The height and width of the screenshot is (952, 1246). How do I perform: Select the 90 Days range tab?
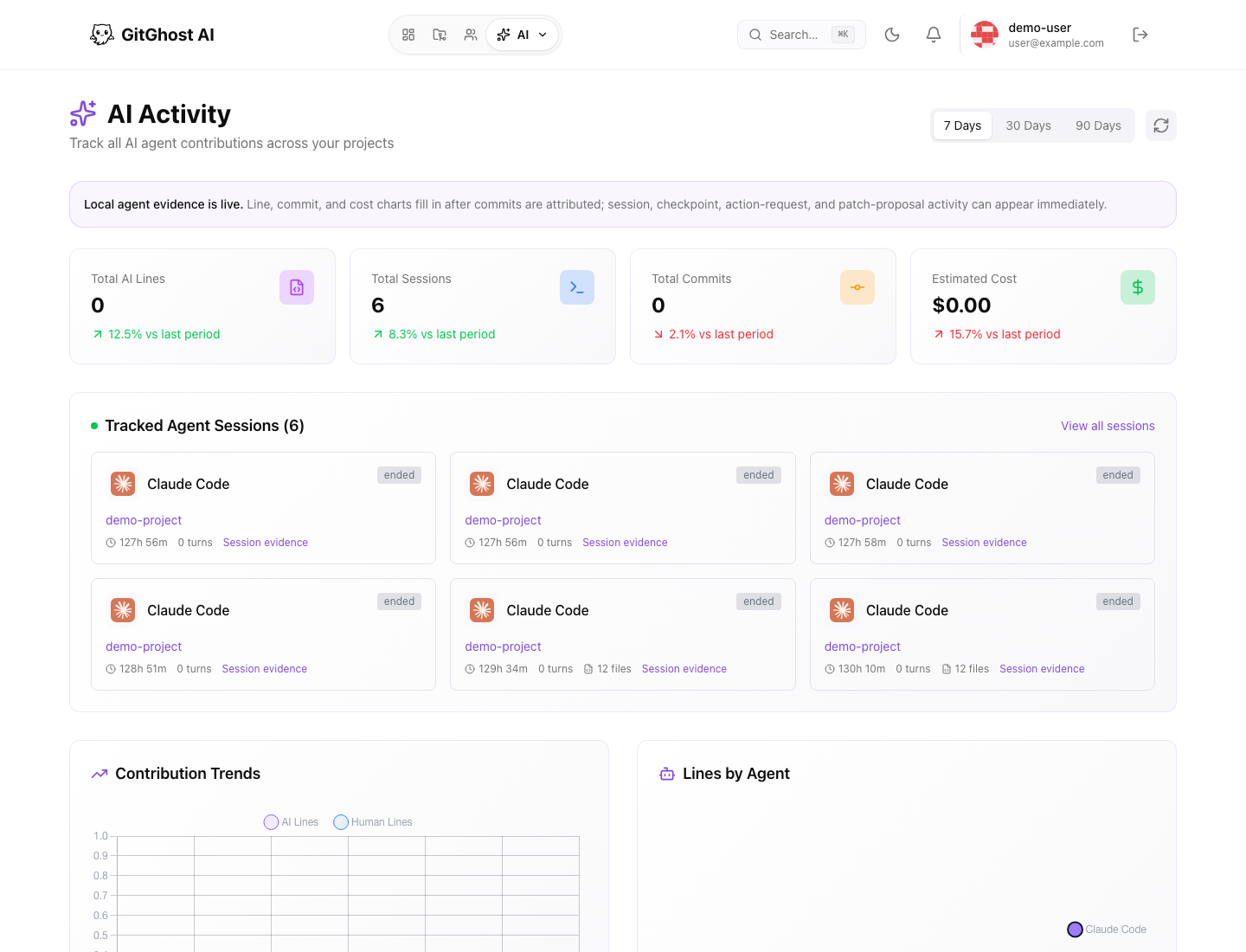click(x=1098, y=125)
